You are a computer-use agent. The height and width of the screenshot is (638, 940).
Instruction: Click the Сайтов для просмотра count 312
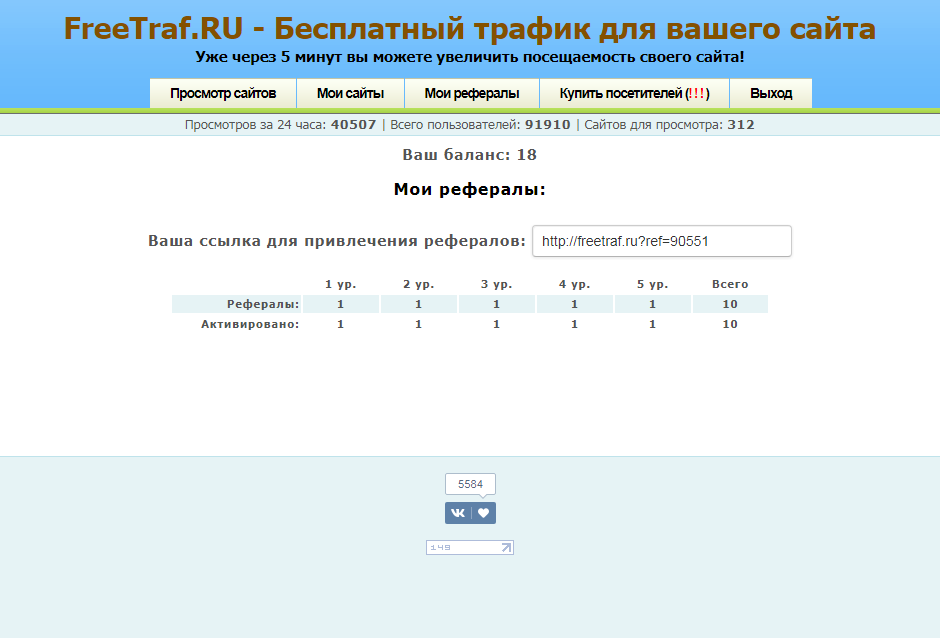[x=741, y=125]
